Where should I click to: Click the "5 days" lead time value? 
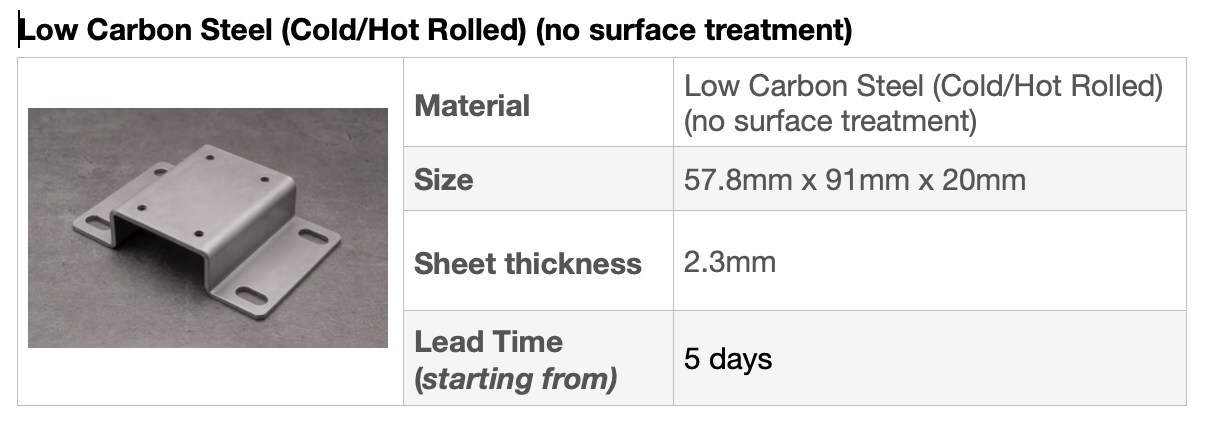click(728, 359)
